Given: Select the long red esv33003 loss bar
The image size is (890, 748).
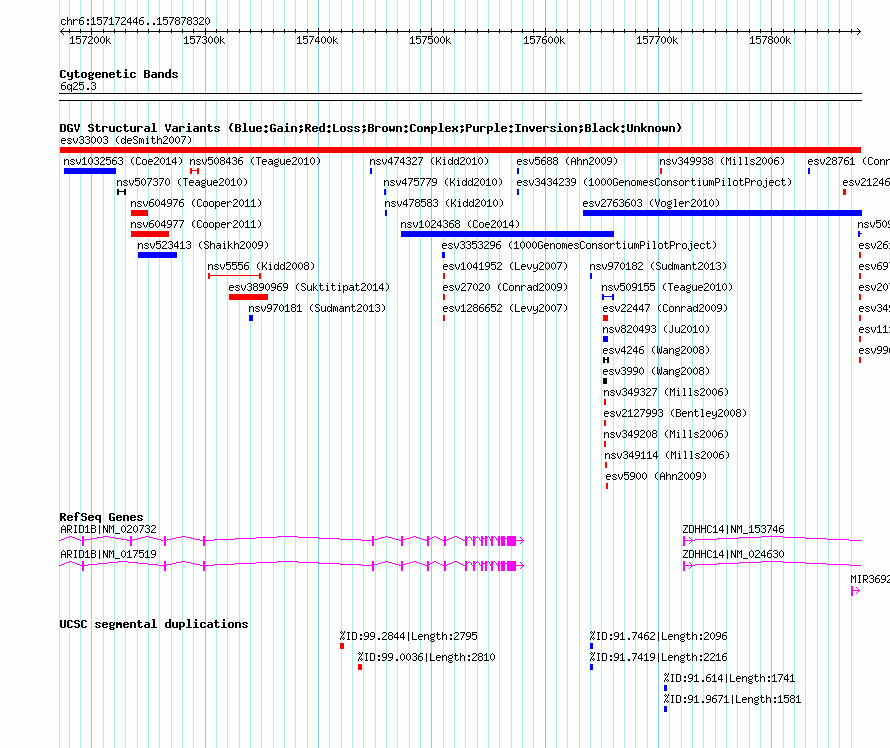Looking at the screenshot, I should 460,150.
